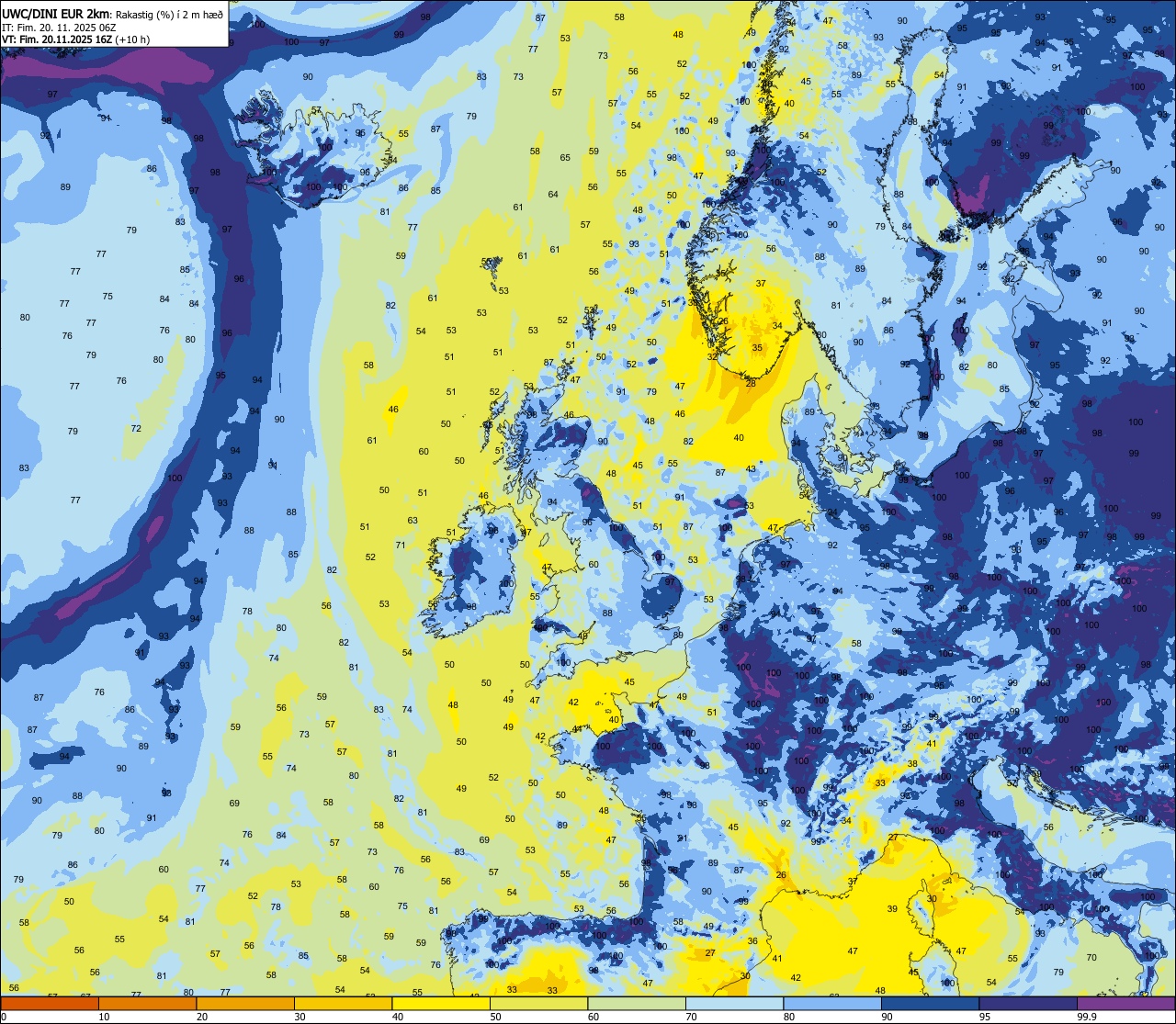Click the humidity value "64" on the map

click(x=553, y=195)
